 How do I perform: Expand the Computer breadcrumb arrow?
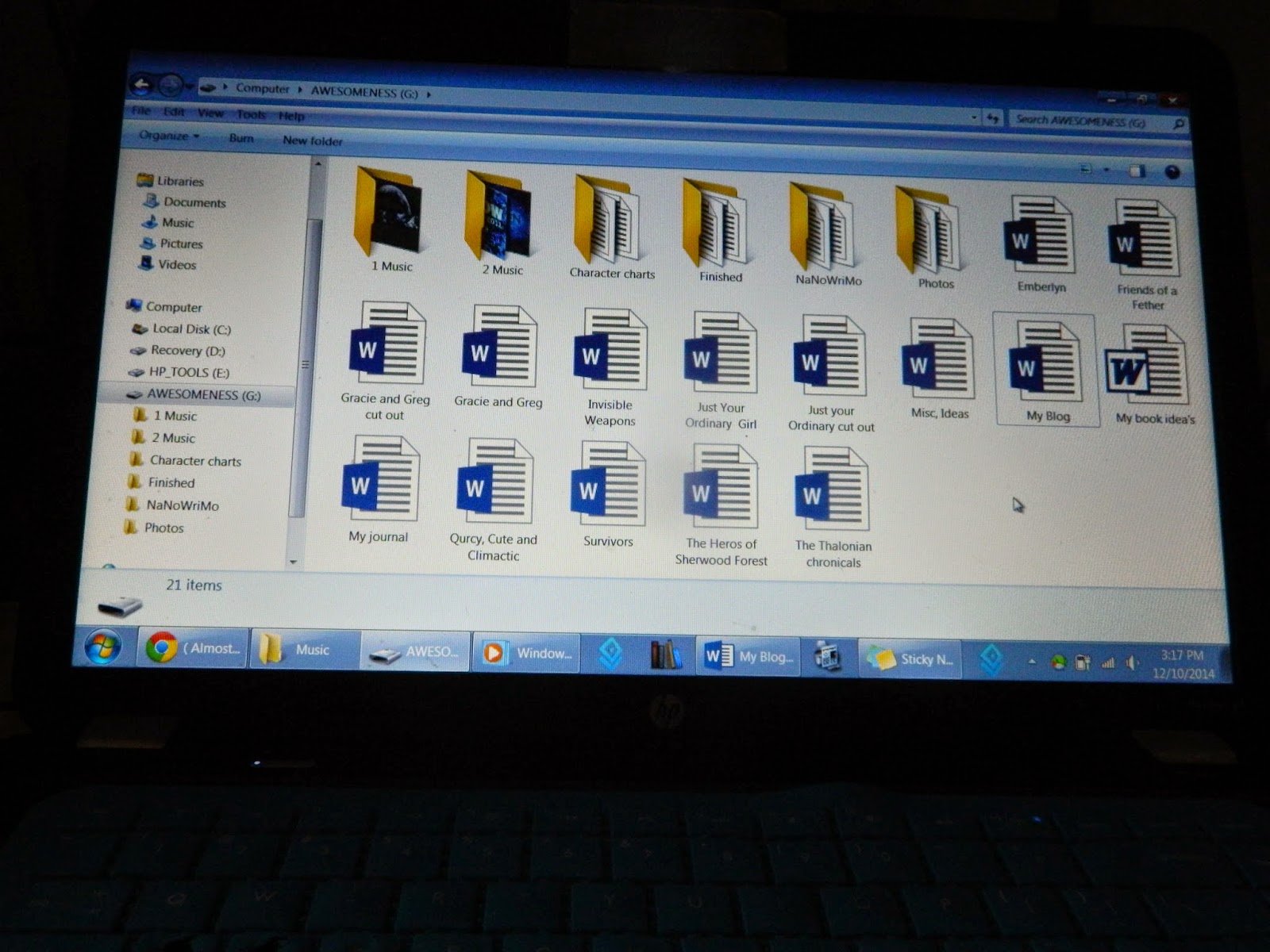(301, 90)
